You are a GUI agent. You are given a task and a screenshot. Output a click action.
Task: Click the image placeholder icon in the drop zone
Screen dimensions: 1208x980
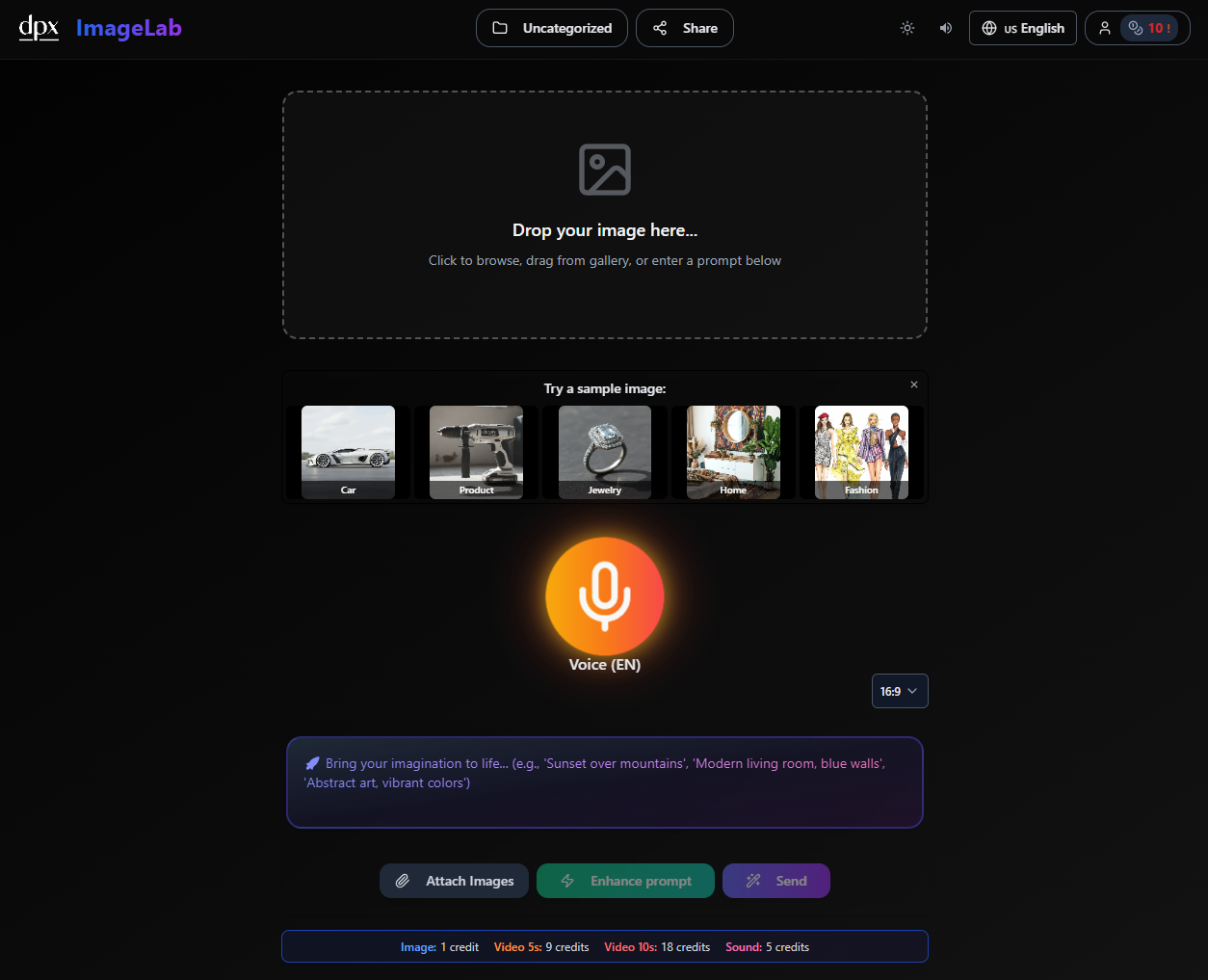tap(604, 170)
